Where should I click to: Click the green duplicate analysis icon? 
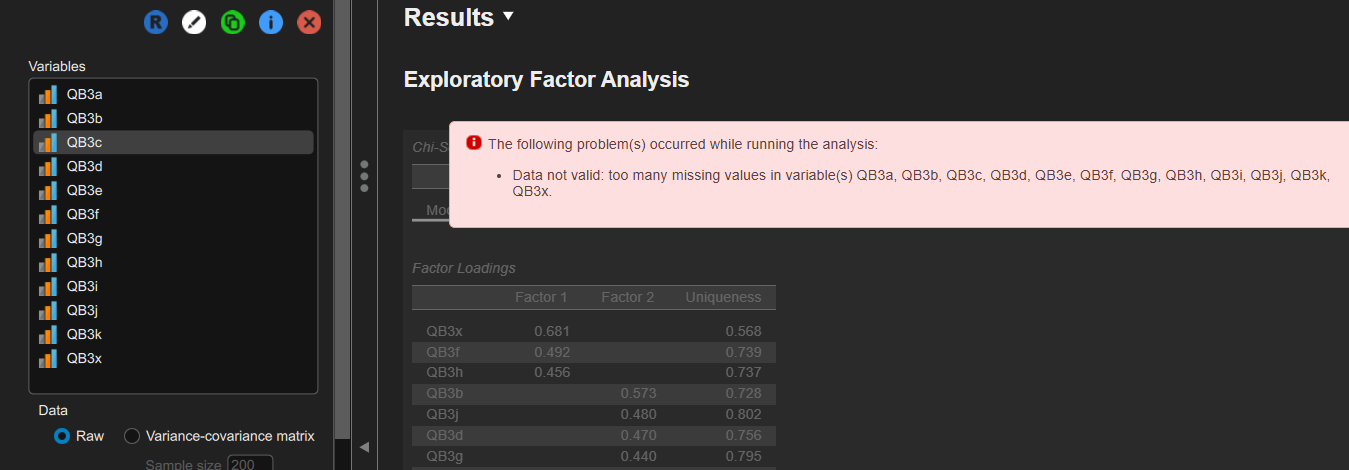(x=232, y=22)
